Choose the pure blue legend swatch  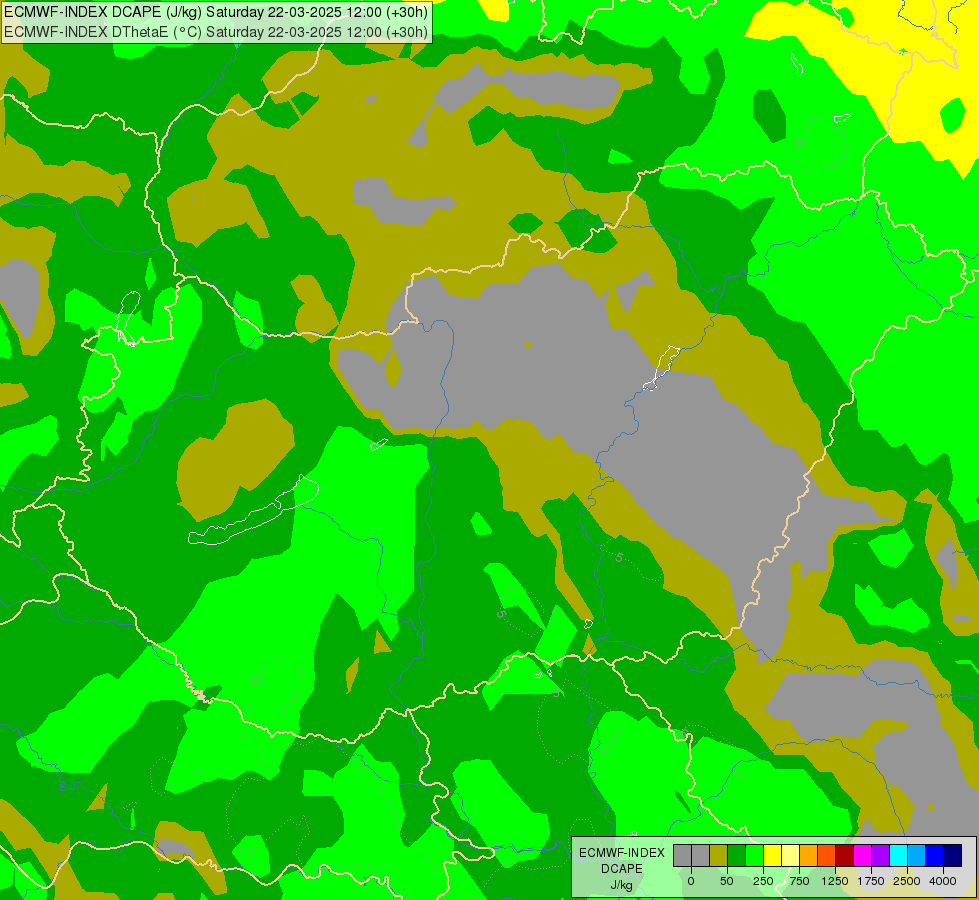pos(935,855)
